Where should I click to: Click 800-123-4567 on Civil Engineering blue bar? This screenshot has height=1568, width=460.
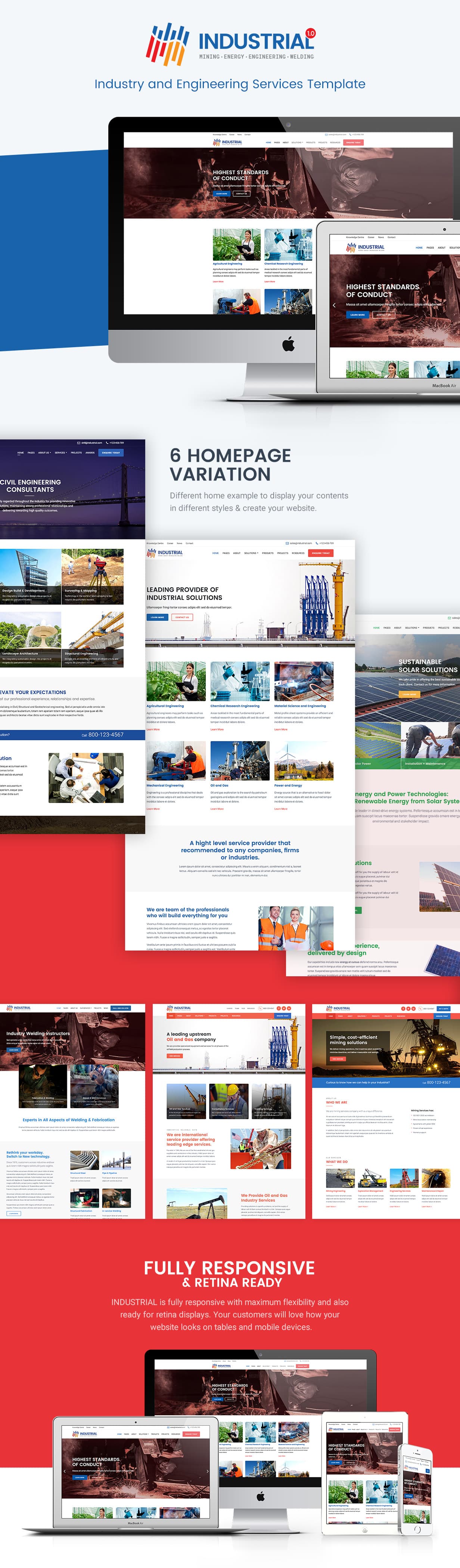106,735
